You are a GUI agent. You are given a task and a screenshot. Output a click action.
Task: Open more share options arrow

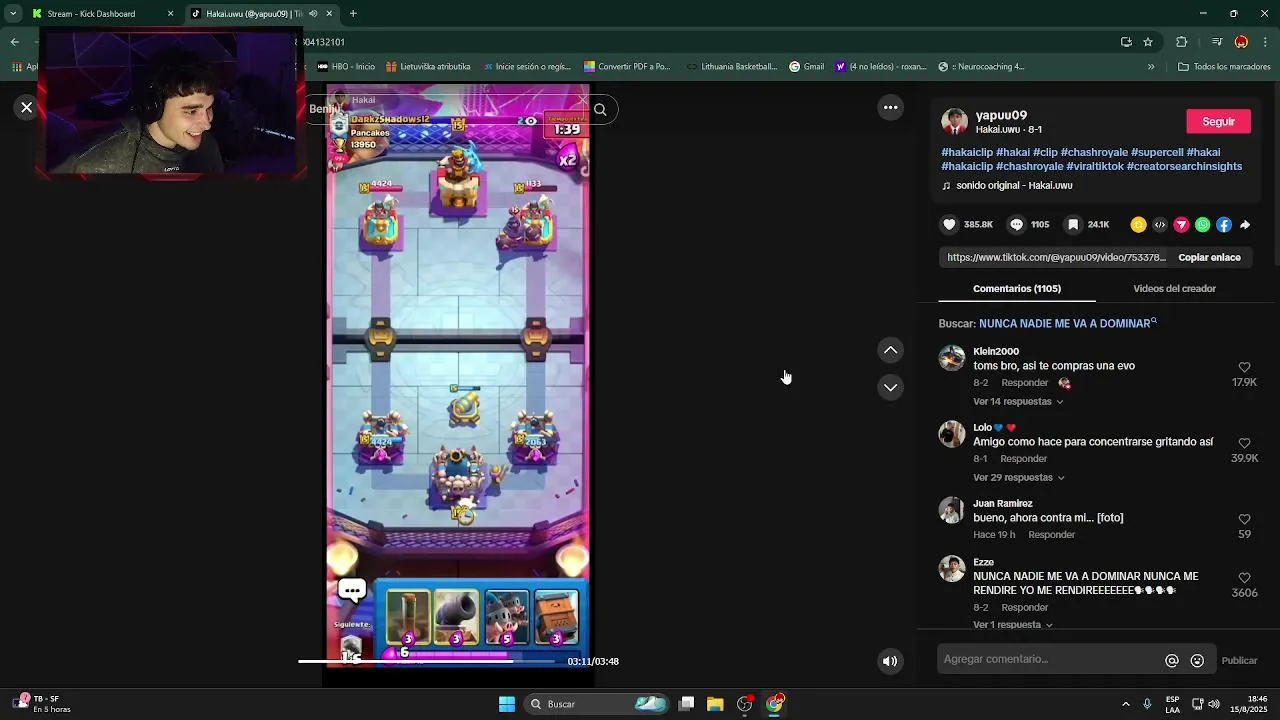click(x=1245, y=225)
